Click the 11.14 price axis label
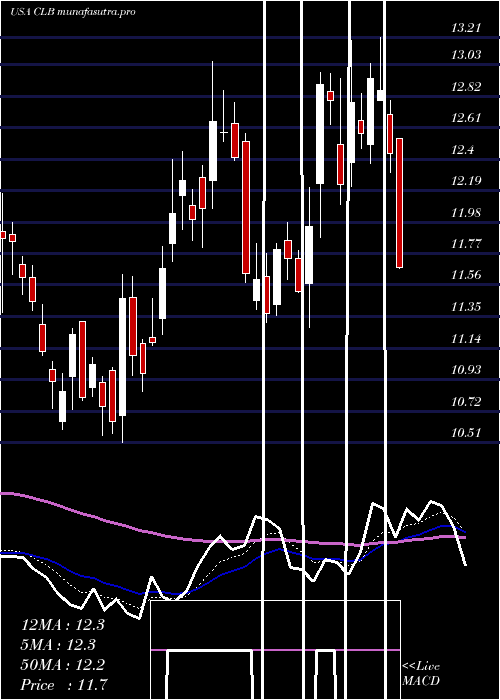This screenshot has height=700, width=500. (466, 339)
